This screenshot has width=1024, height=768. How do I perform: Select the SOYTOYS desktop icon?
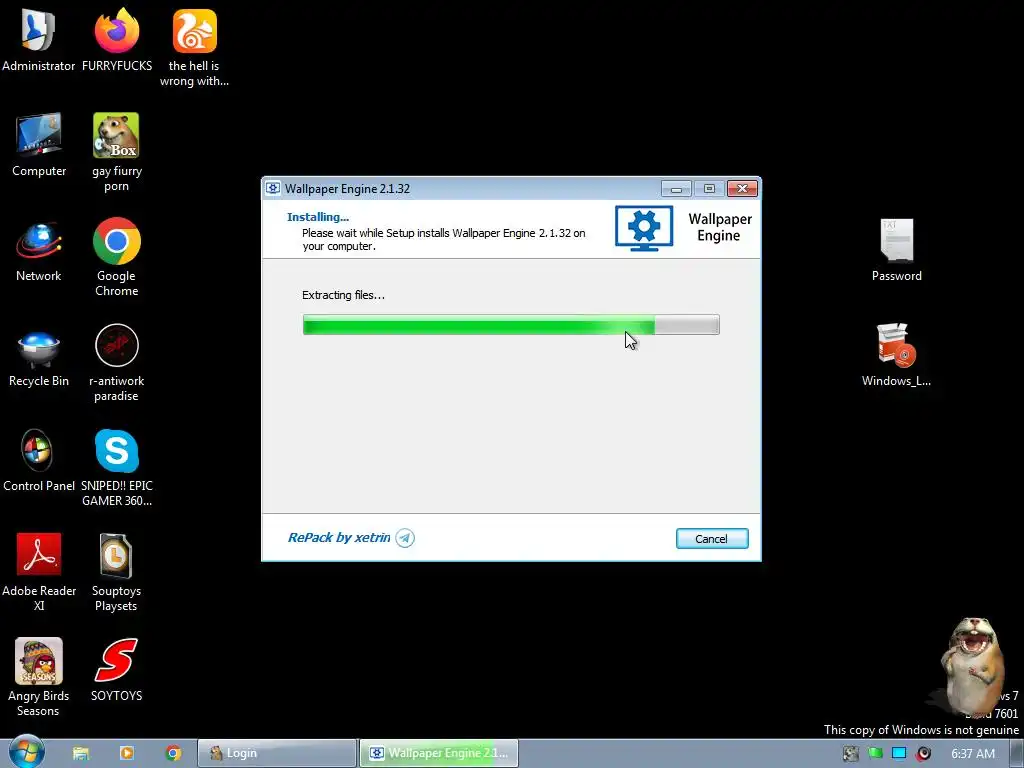click(x=116, y=670)
